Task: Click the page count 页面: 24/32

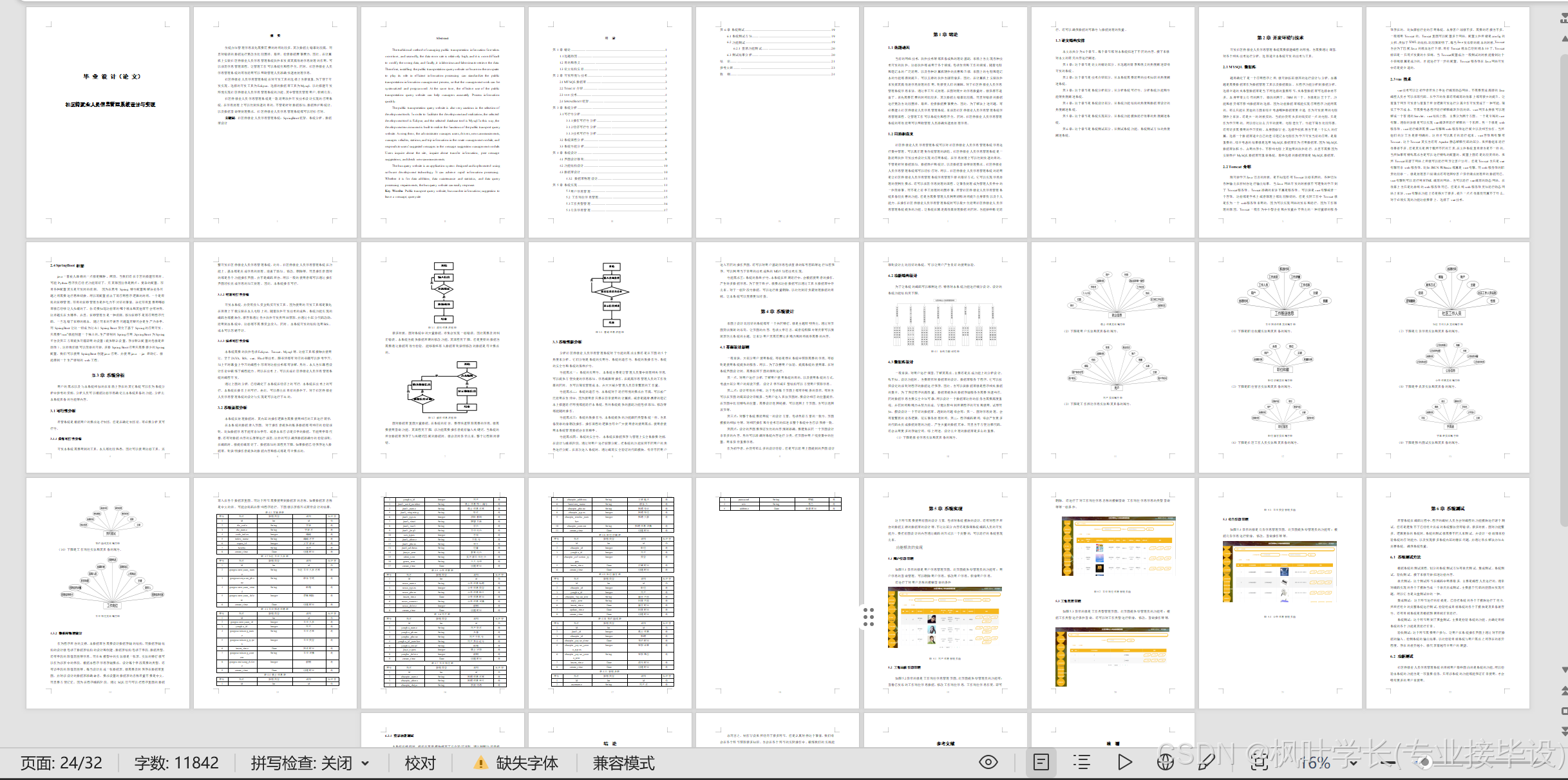Action: (61, 763)
